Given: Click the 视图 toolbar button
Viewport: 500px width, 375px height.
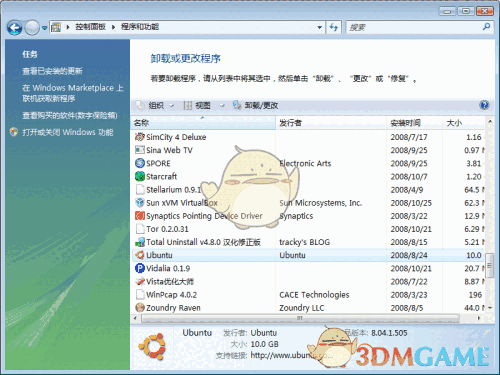Looking at the screenshot, I should pyautogui.click(x=197, y=105).
